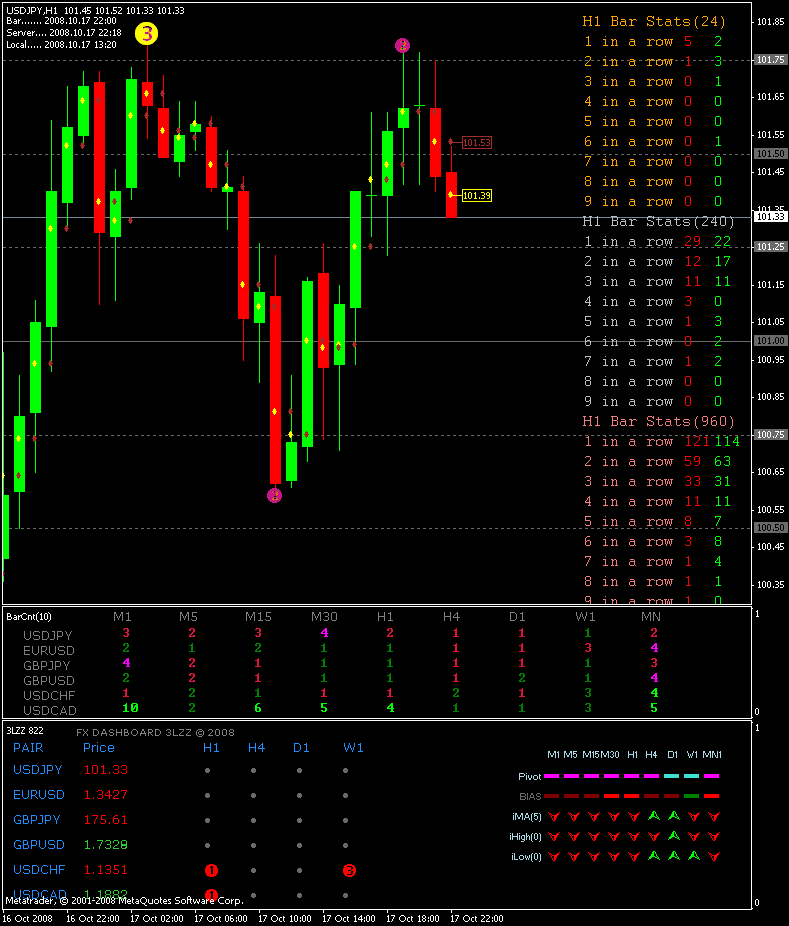
Task: Click the iLow(0) red down arrow under MN1
Action: point(713,856)
